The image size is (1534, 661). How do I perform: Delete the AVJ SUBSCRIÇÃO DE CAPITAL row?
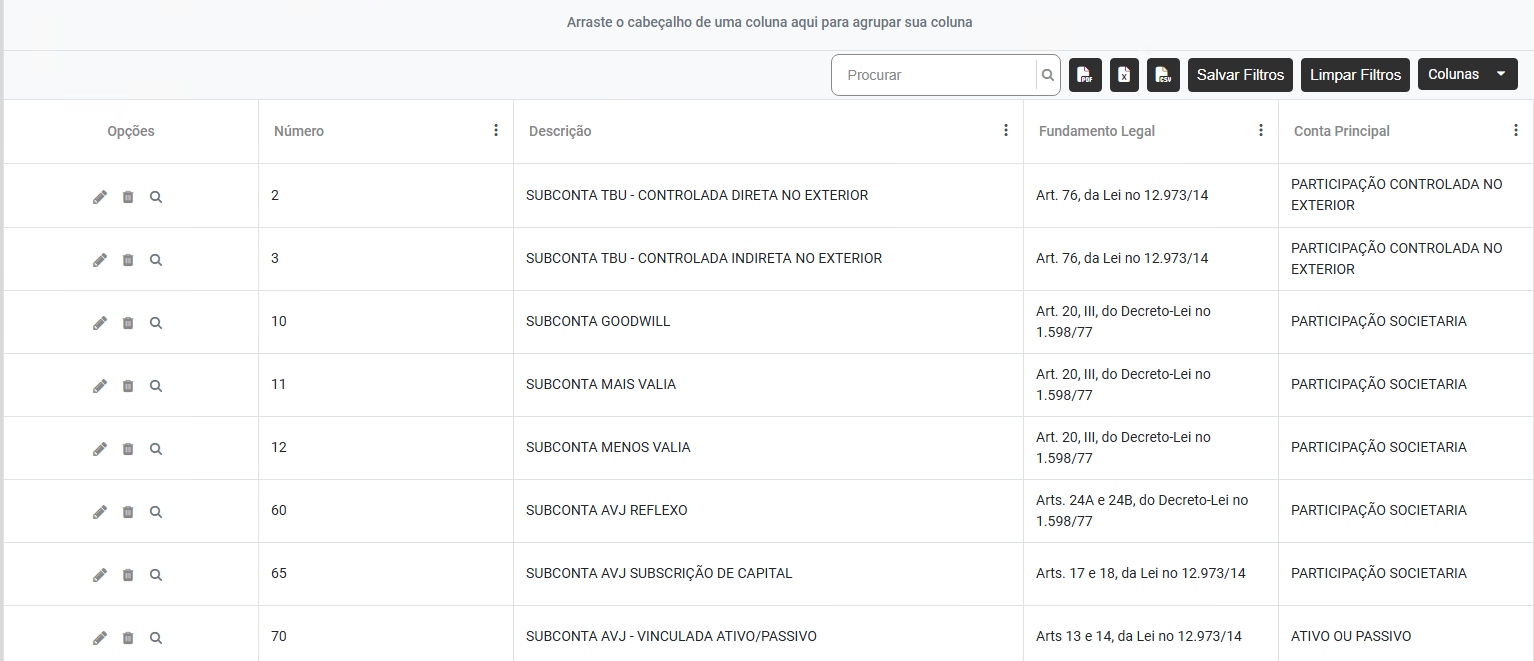128,575
